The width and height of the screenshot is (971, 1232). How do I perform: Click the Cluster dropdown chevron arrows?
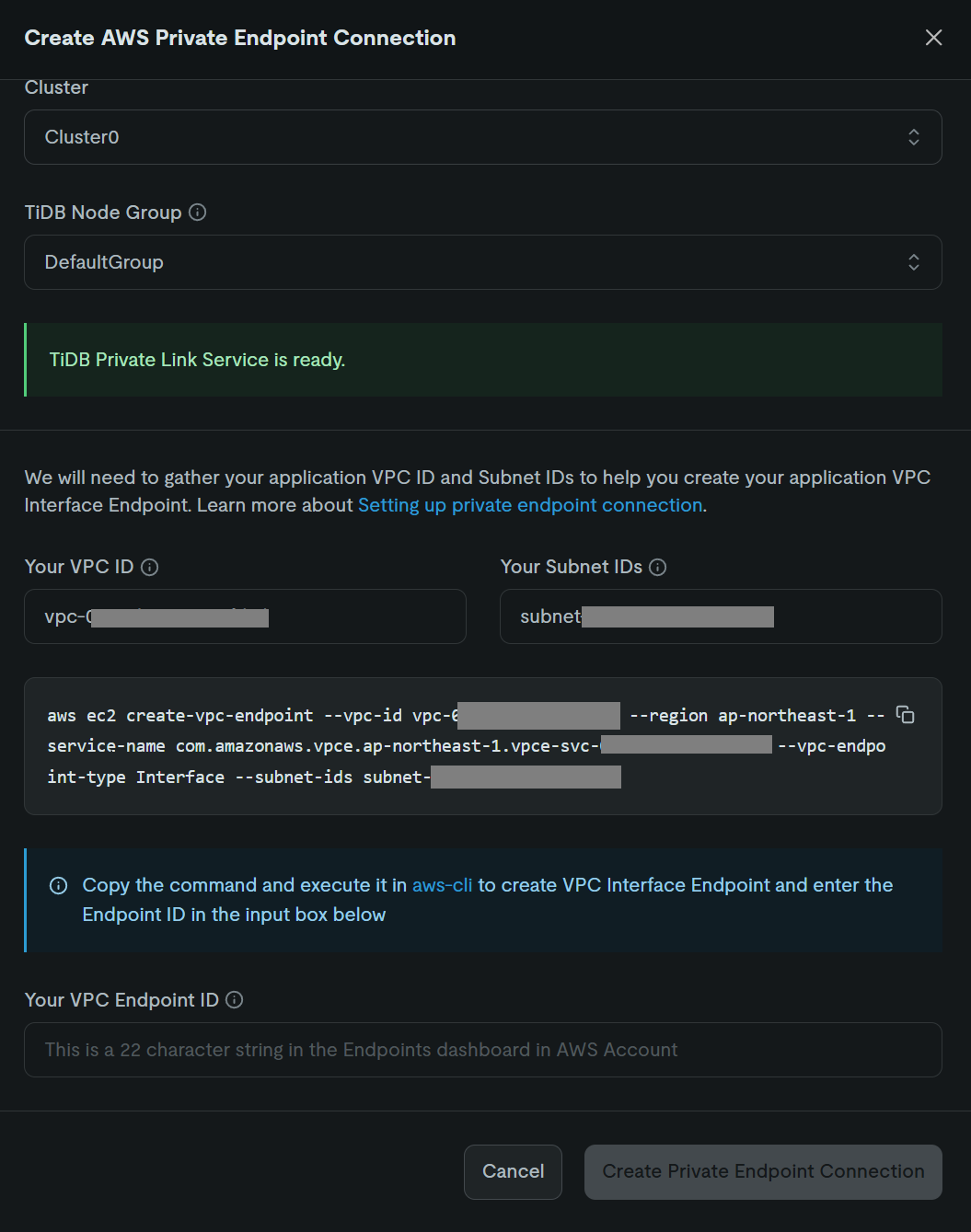click(x=914, y=137)
